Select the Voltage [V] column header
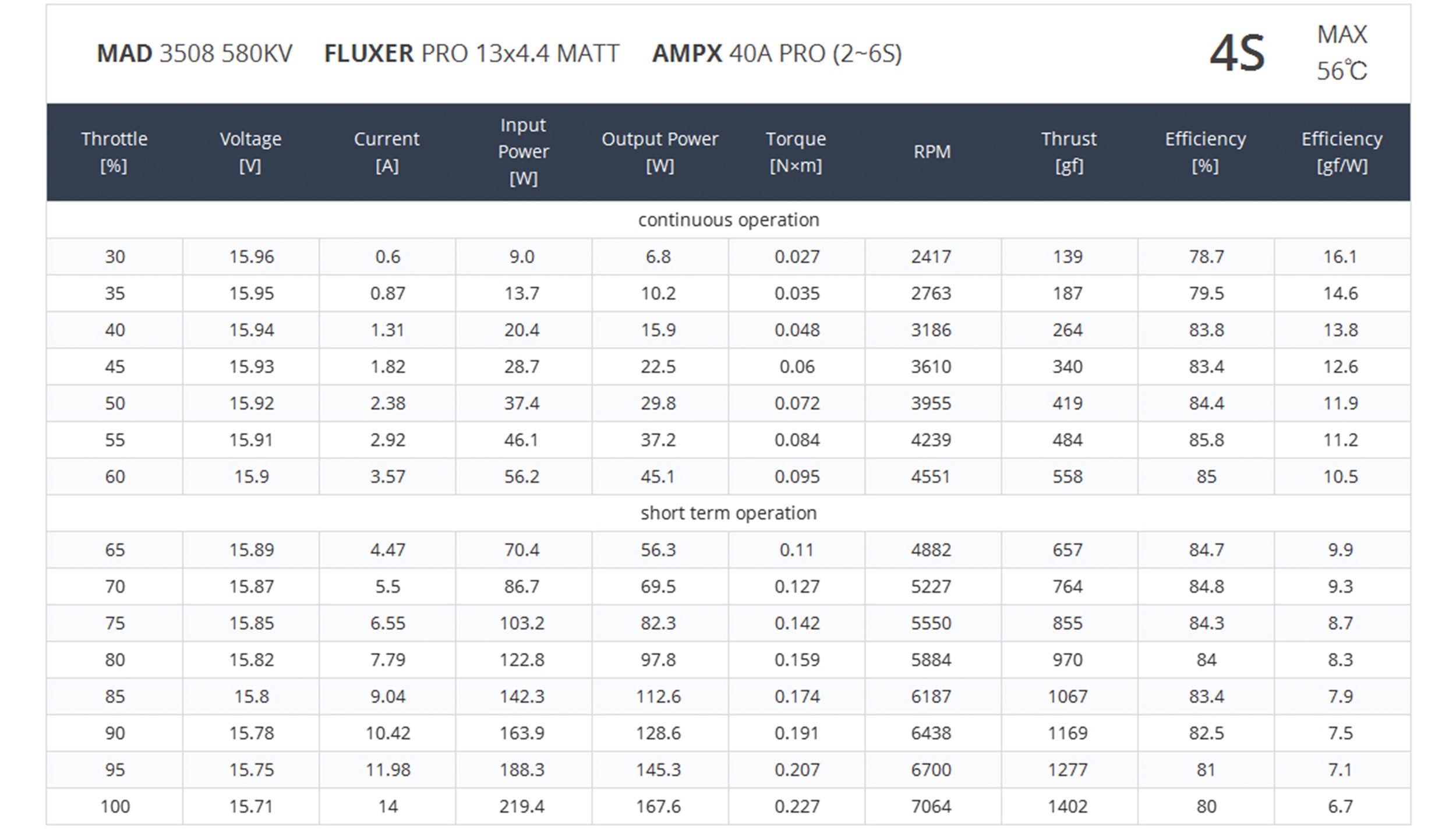Viewport: 1456px width, 829px height. click(250, 152)
